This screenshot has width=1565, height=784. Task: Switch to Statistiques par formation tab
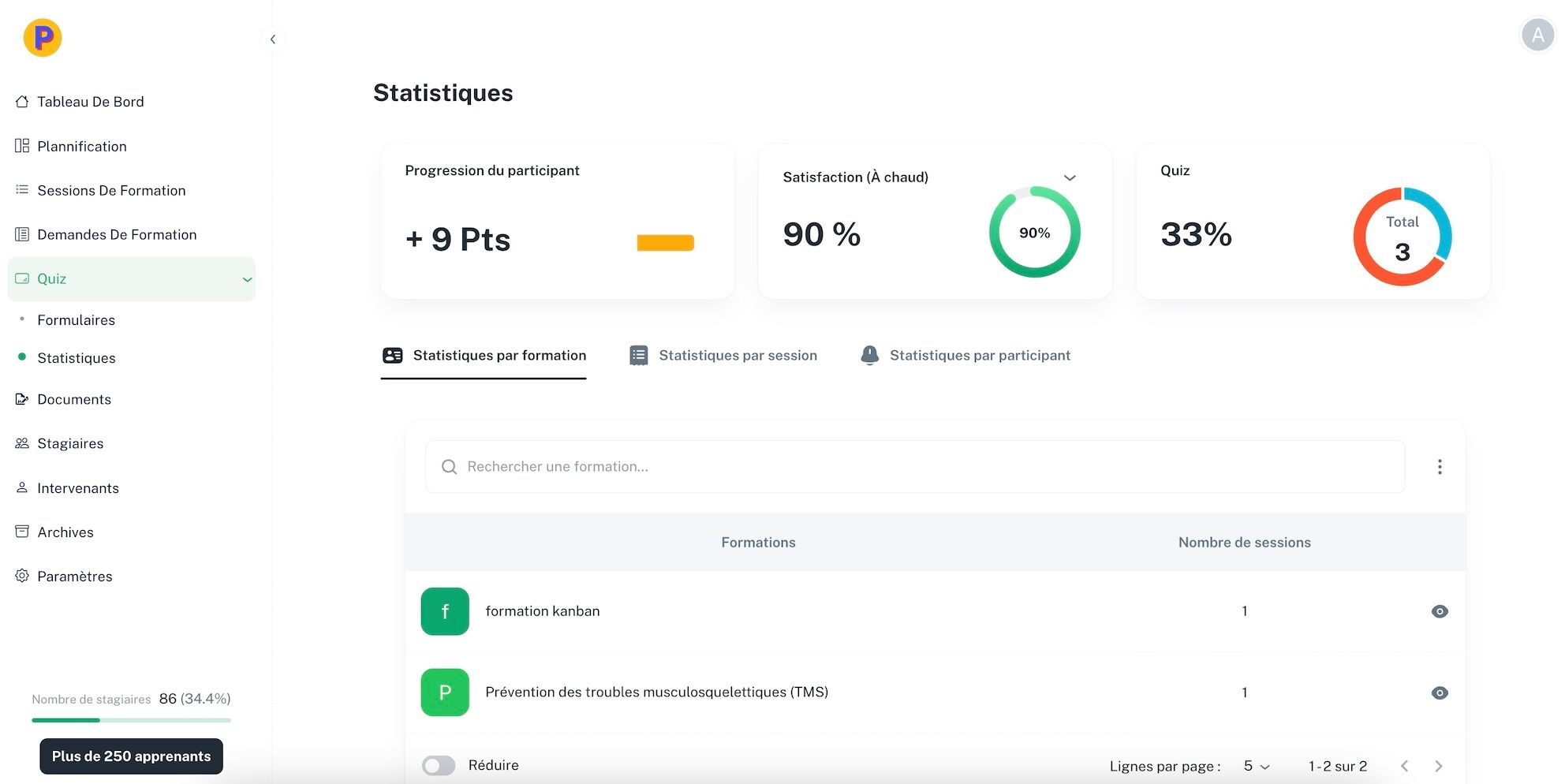click(484, 357)
